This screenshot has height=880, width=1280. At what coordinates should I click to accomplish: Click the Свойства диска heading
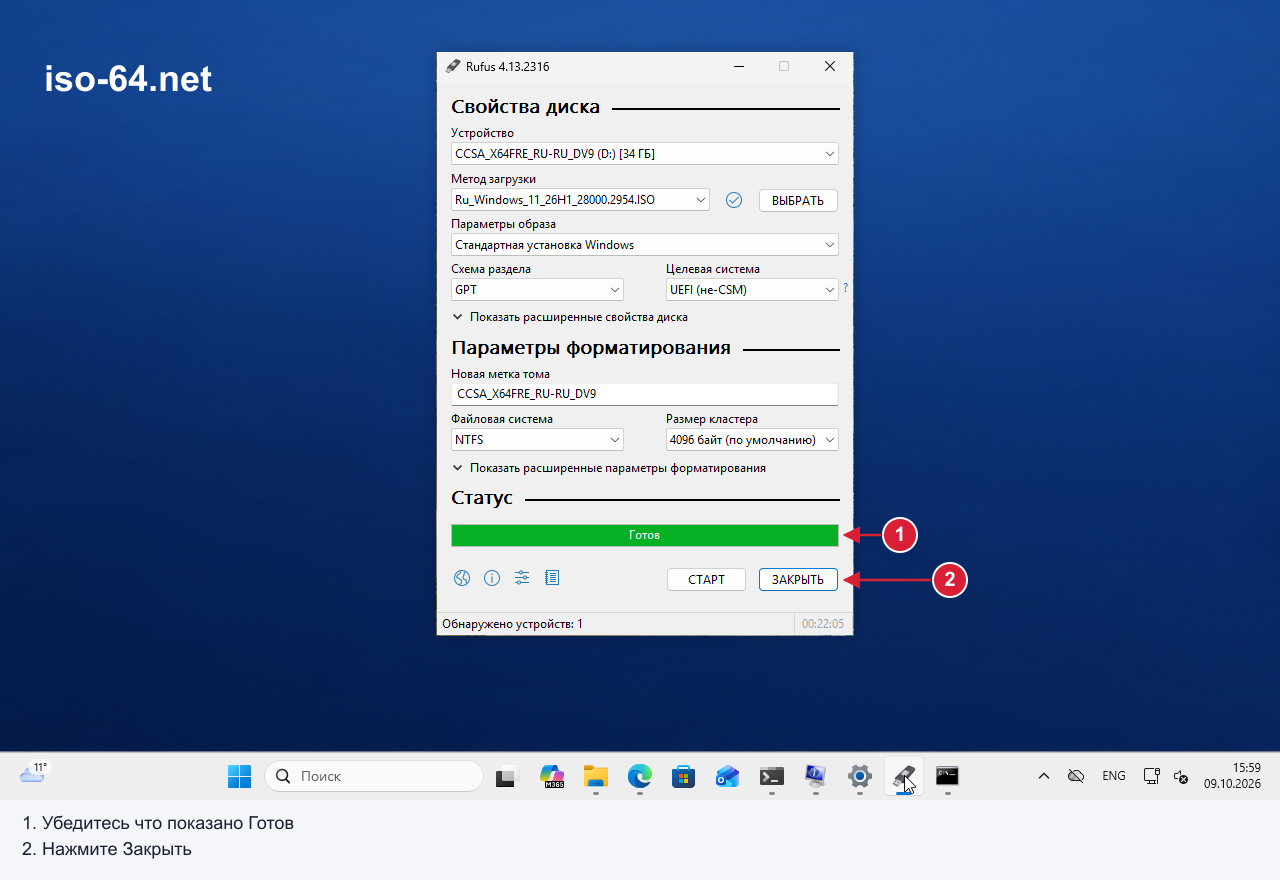[526, 108]
